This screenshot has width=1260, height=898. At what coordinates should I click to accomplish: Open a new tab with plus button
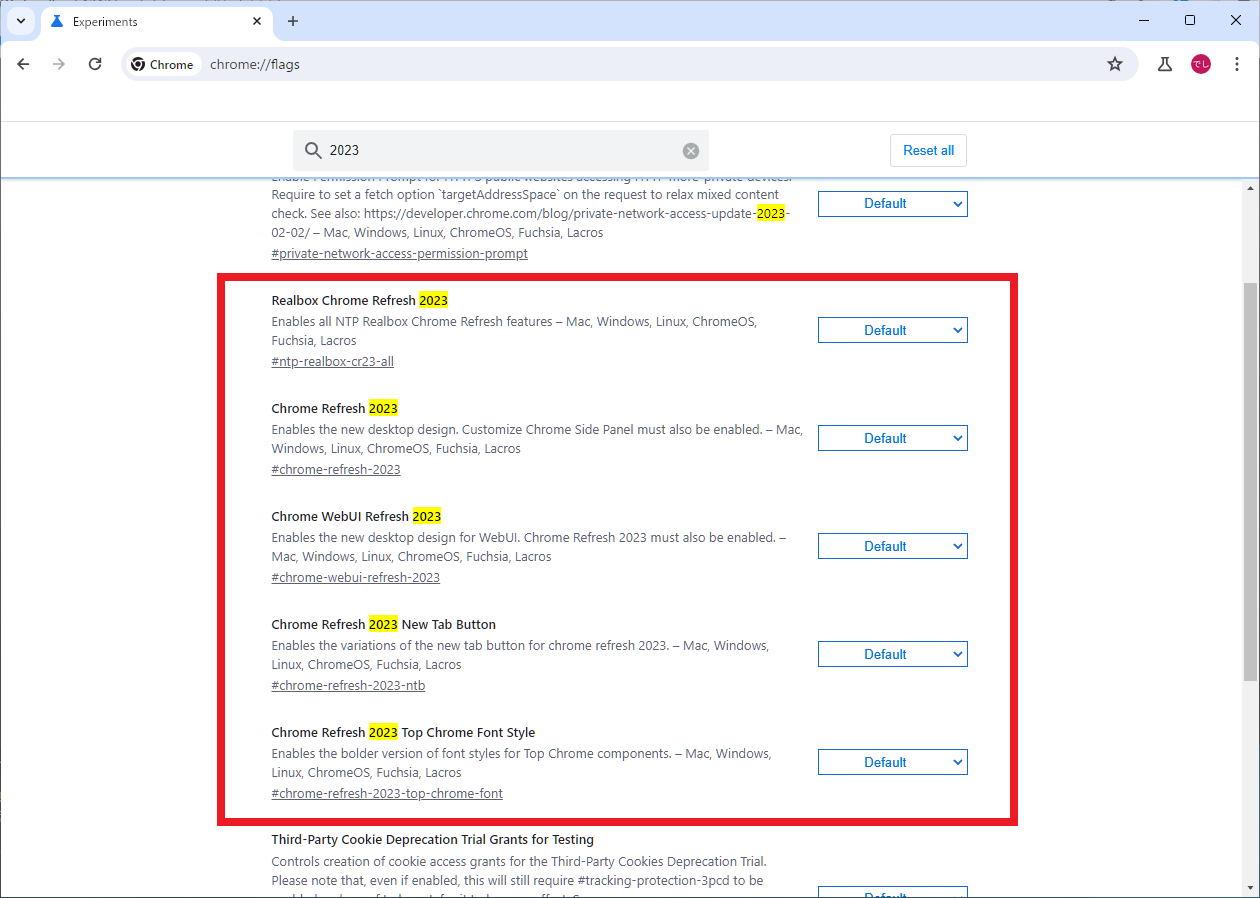[x=293, y=21]
